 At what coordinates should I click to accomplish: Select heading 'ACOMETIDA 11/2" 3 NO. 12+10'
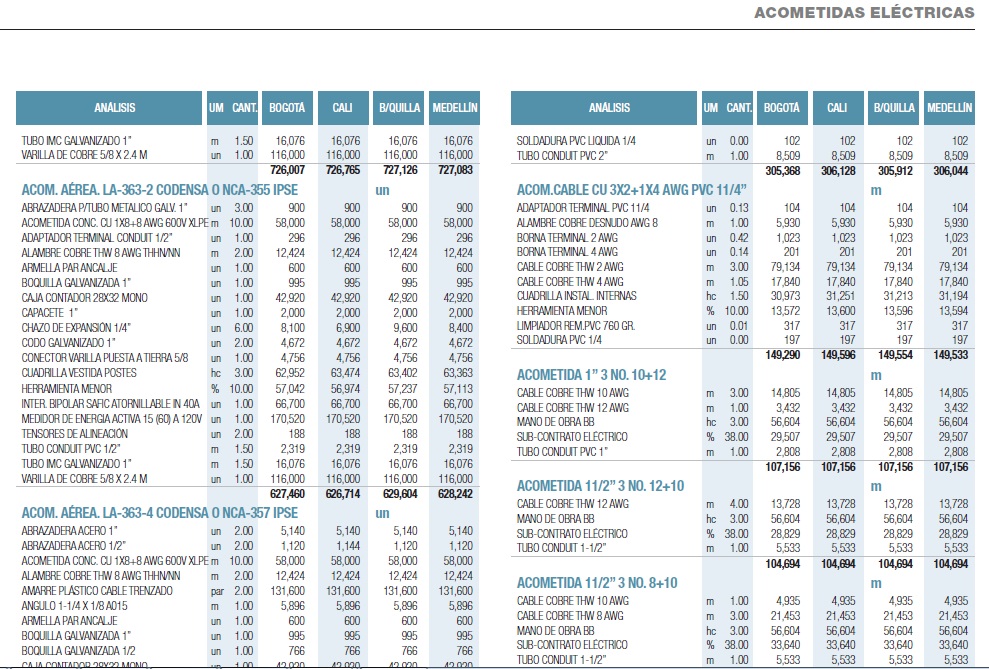tap(600, 486)
